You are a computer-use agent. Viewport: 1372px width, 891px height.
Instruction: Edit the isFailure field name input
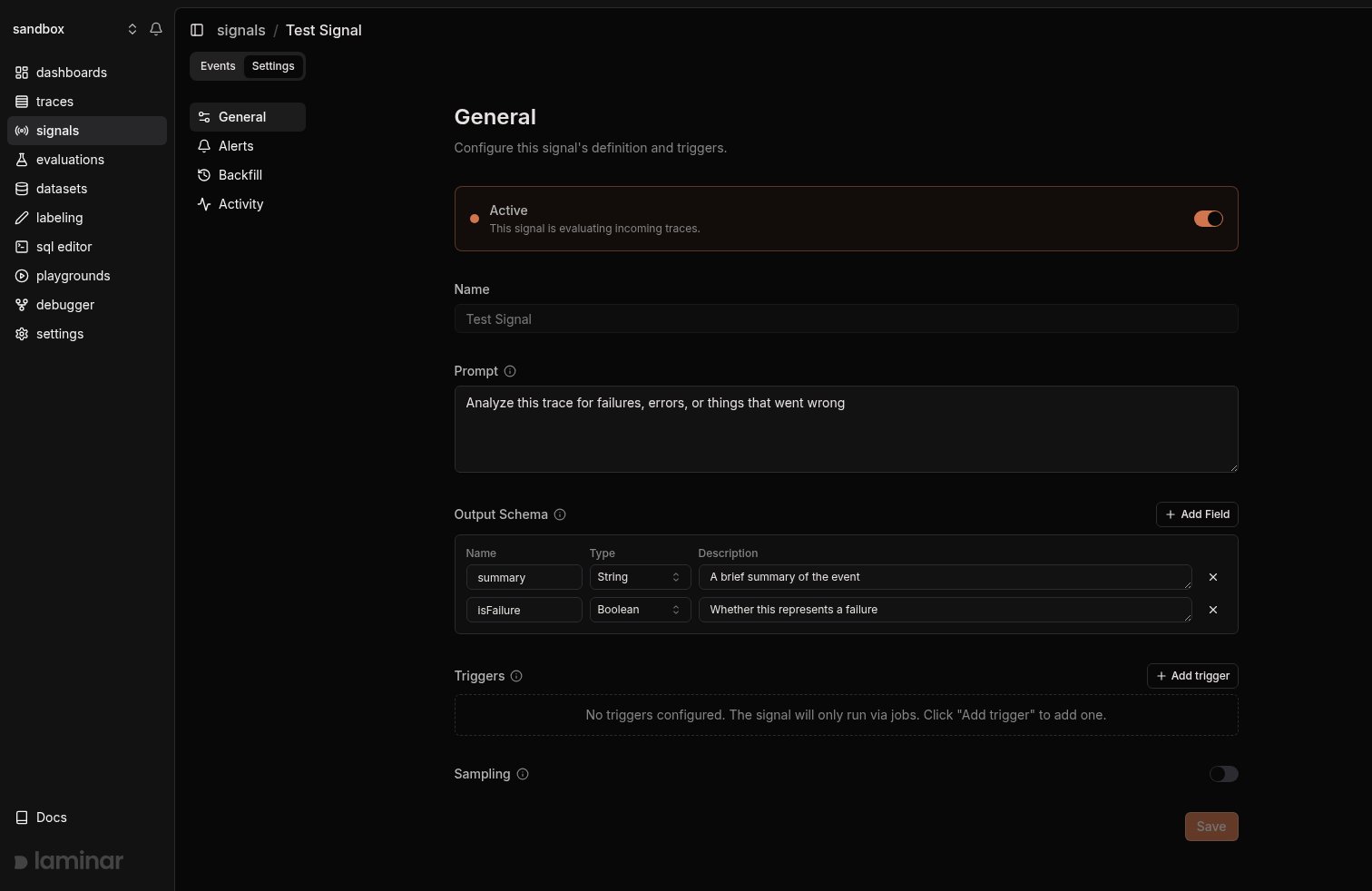524,610
